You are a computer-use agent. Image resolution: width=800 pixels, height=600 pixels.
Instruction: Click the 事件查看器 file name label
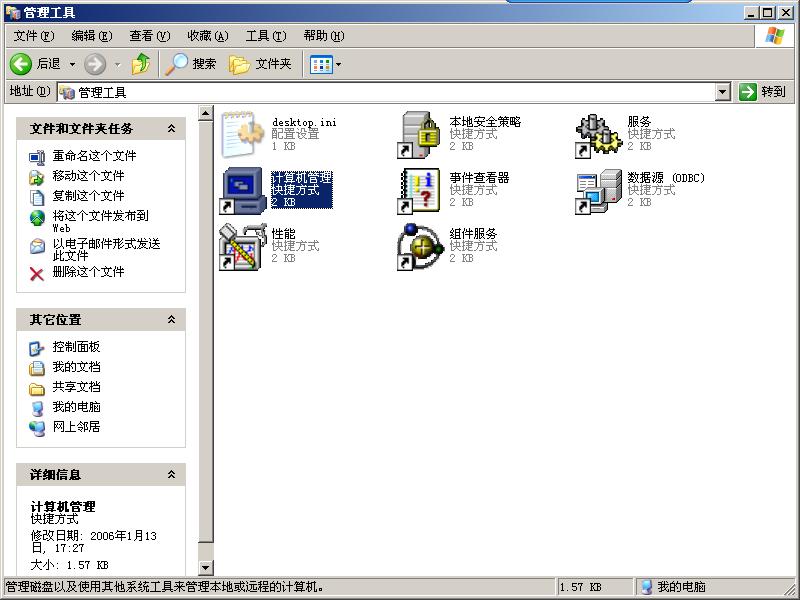479,178
